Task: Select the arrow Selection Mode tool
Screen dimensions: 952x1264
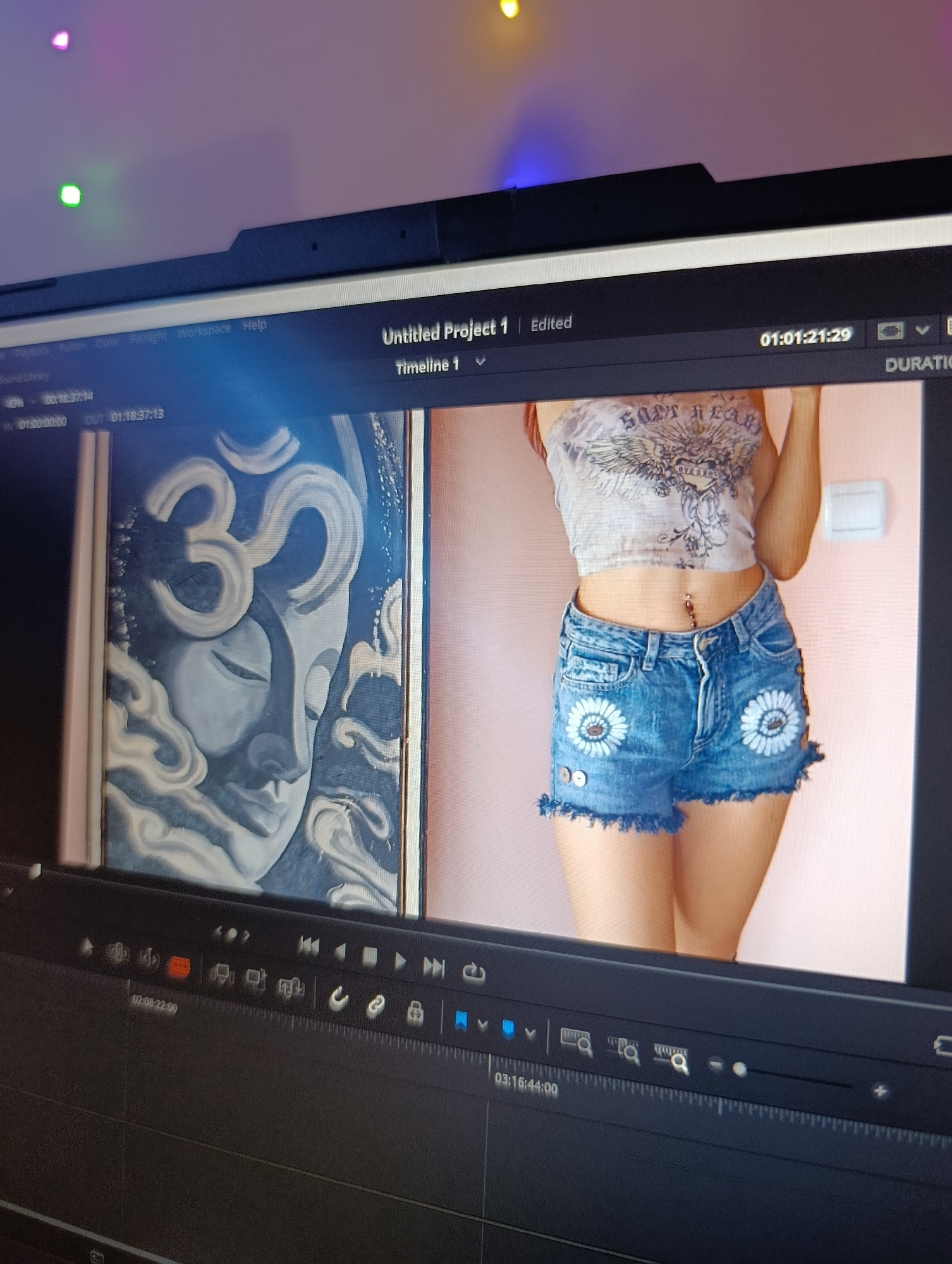Action: click(86, 947)
